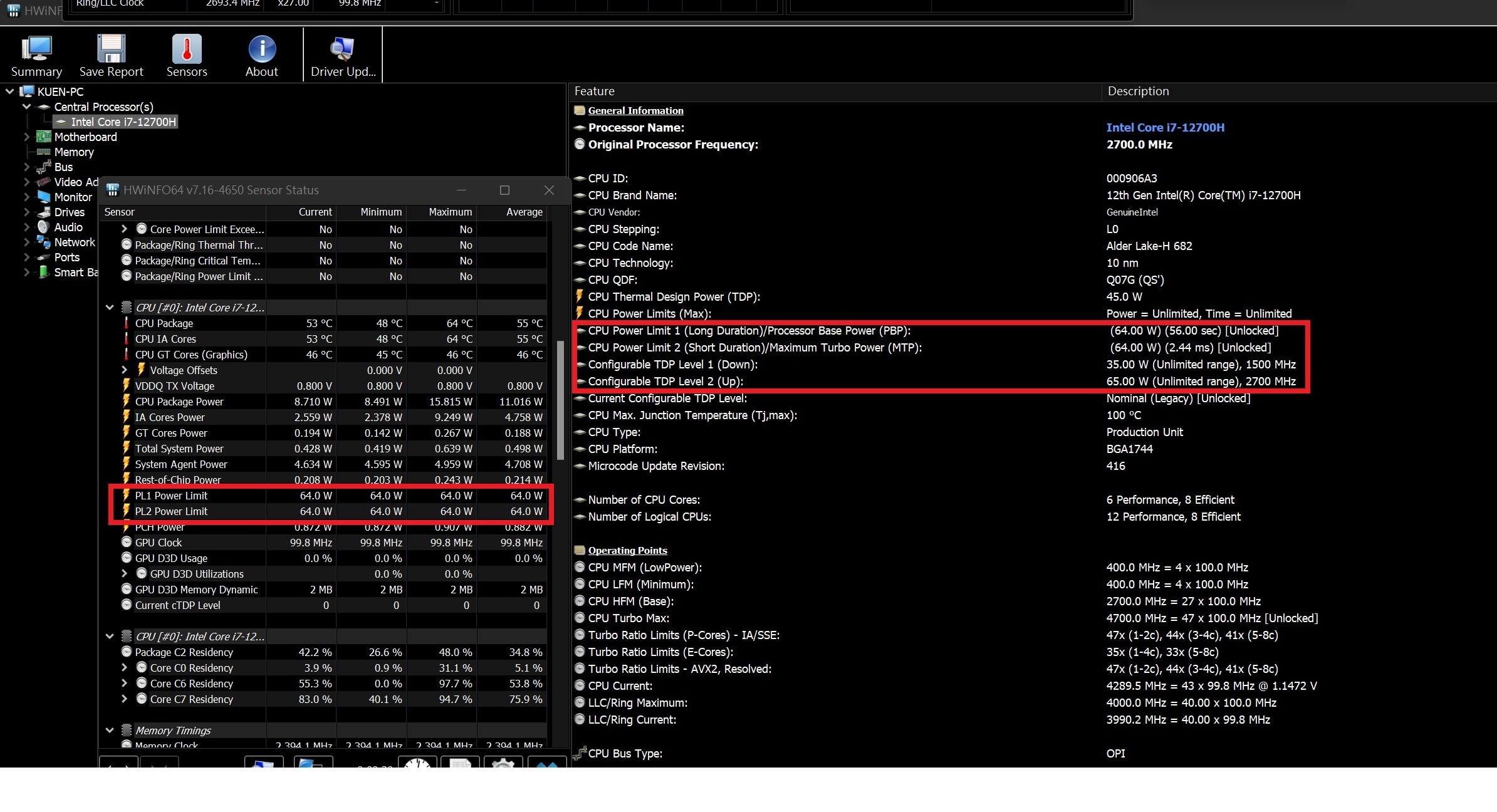Expand the Core Power Limit Exceeded sensor row
Viewport: 1497px width, 812px height.
tap(124, 229)
